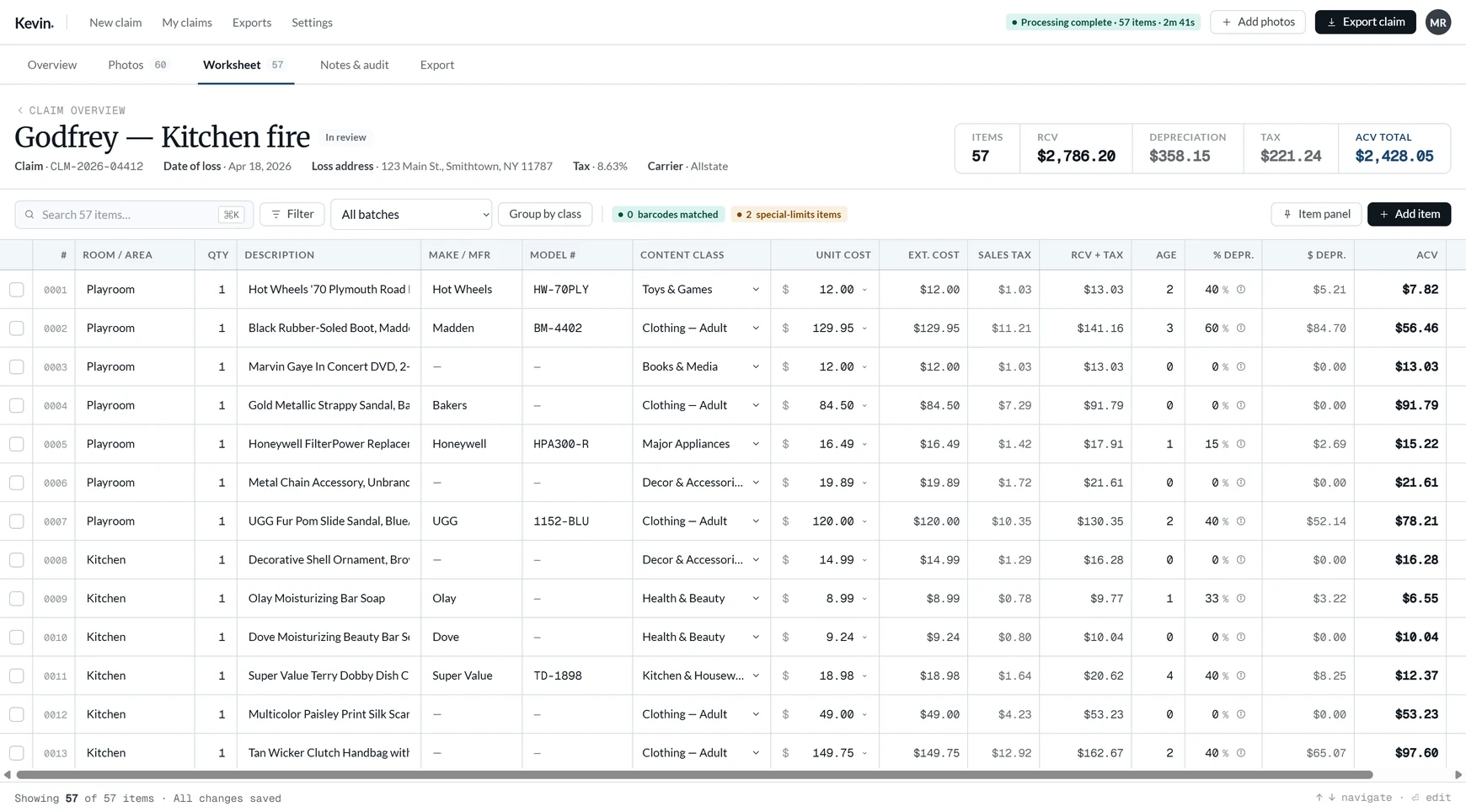Click the Export claim button

point(1365,22)
